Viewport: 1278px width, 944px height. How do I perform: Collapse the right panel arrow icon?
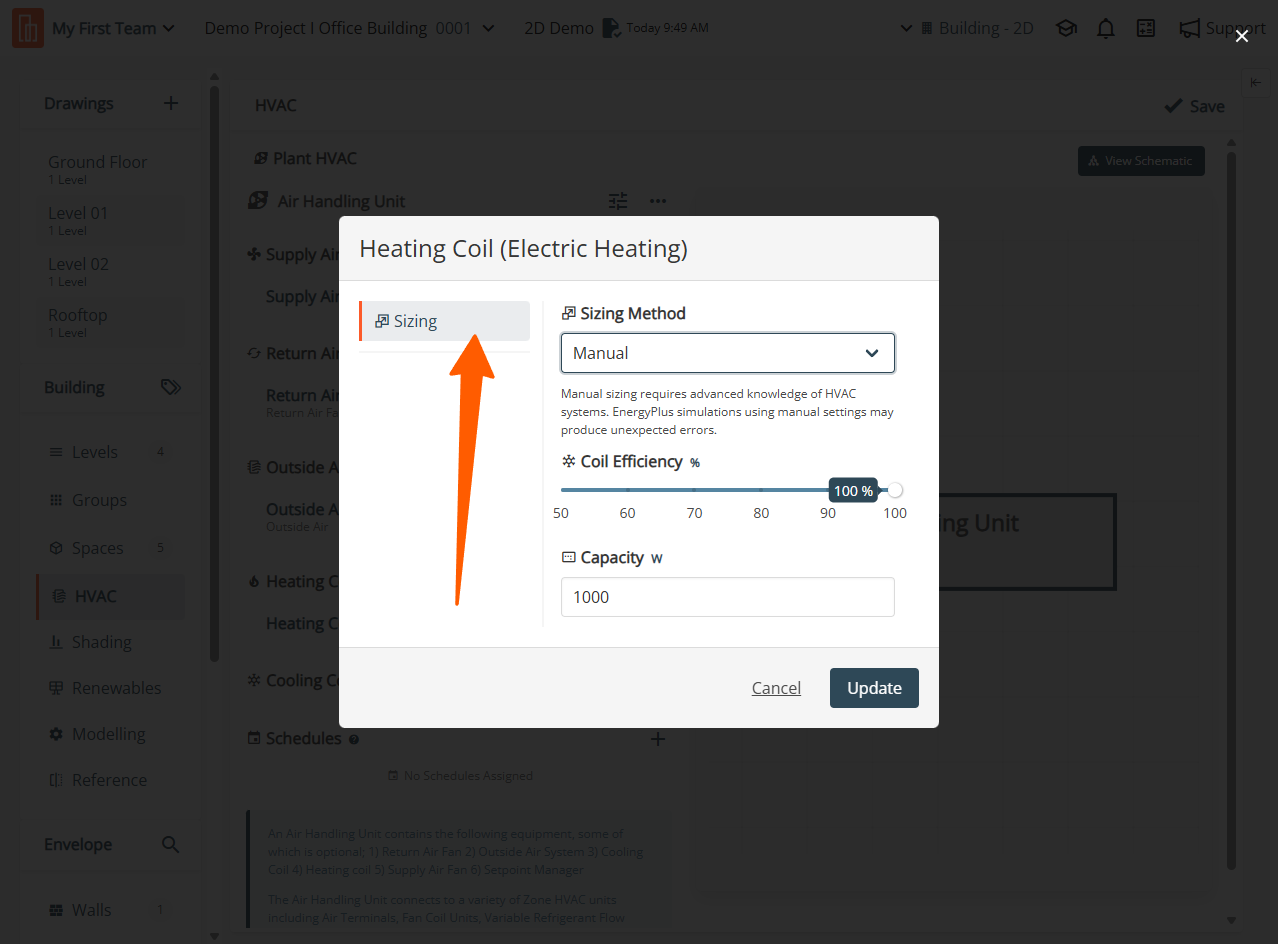coord(1256,83)
